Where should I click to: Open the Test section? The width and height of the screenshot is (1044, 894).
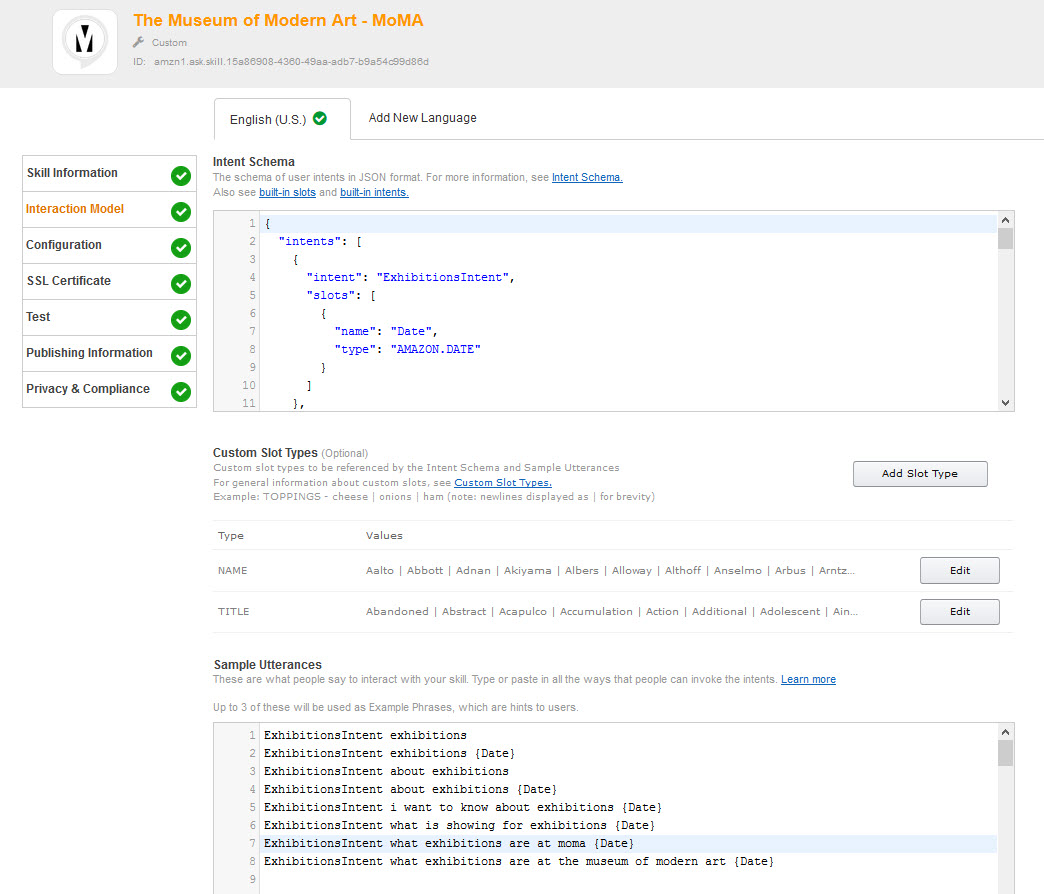[x=109, y=318]
